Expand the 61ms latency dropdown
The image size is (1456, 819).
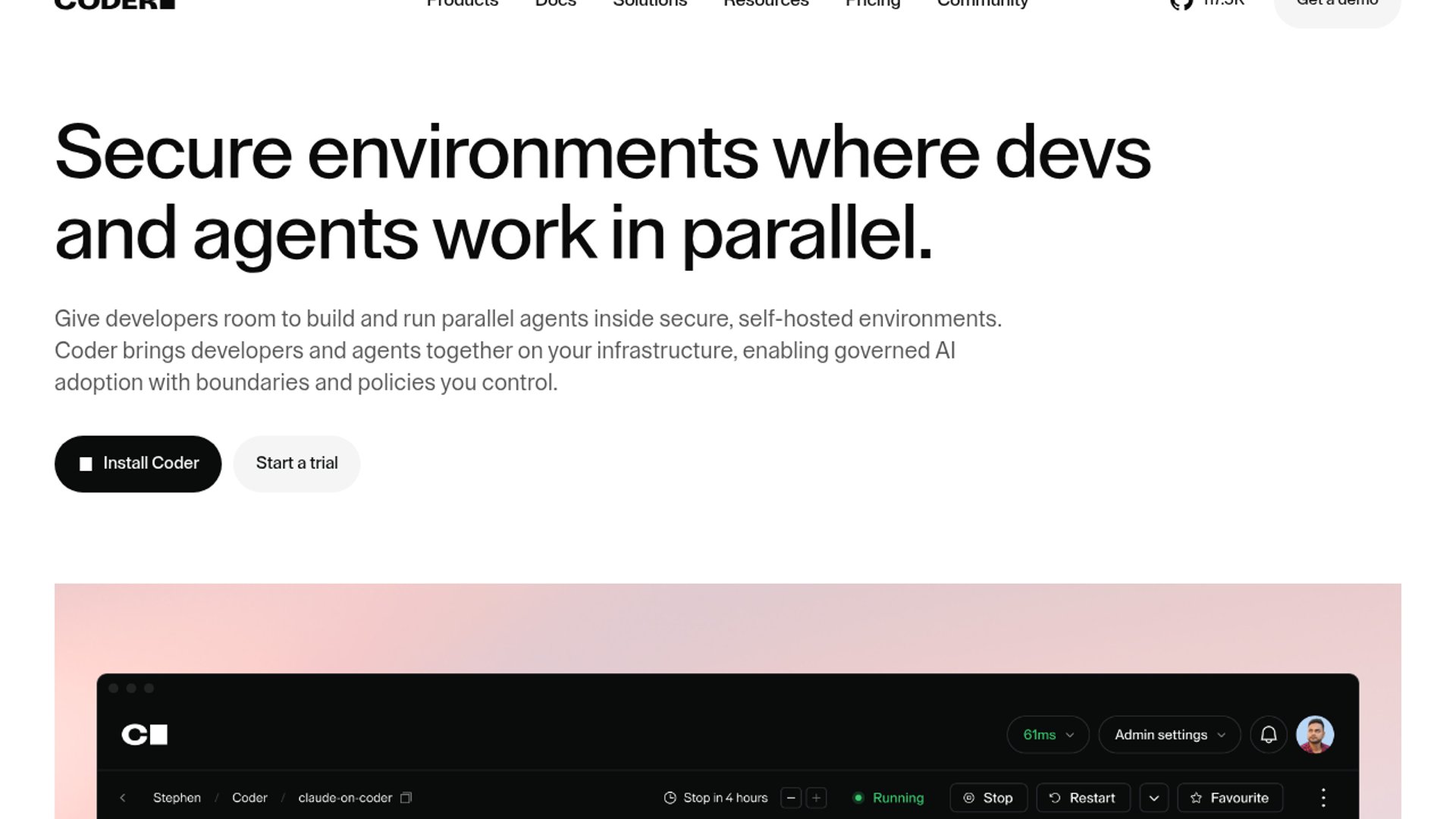tap(1048, 735)
